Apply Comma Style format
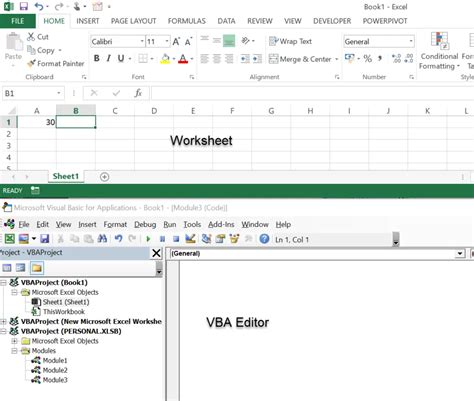This screenshot has height=401, width=474. (380, 59)
